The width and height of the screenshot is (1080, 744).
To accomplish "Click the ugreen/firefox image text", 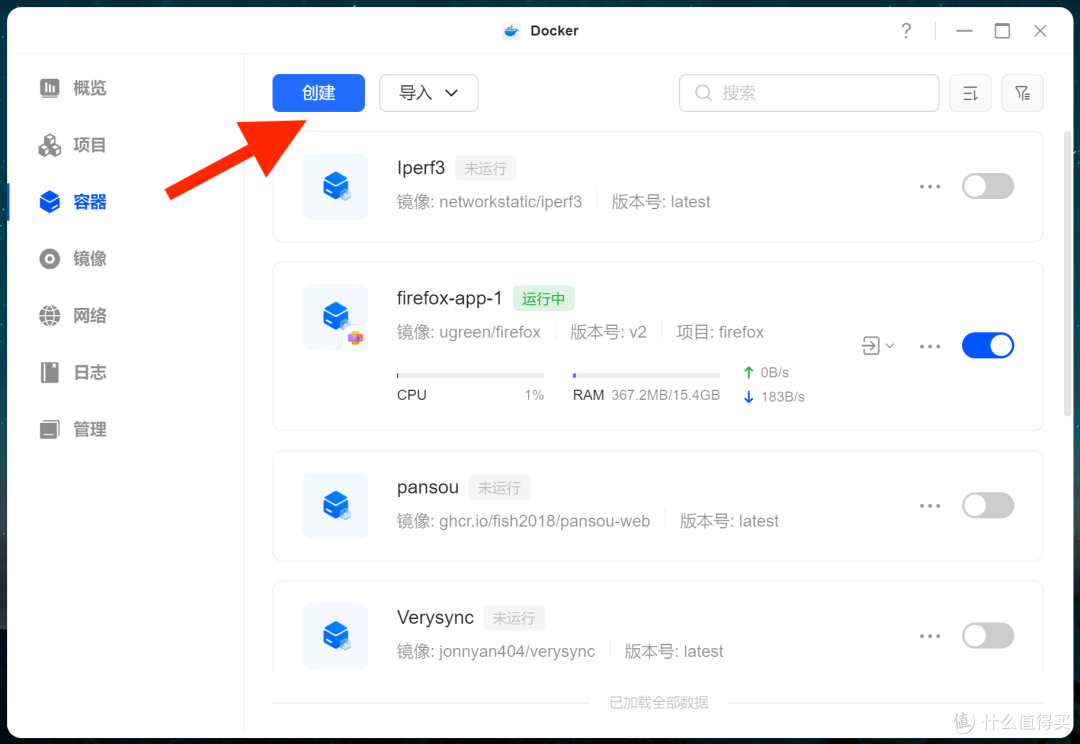I will coord(490,332).
